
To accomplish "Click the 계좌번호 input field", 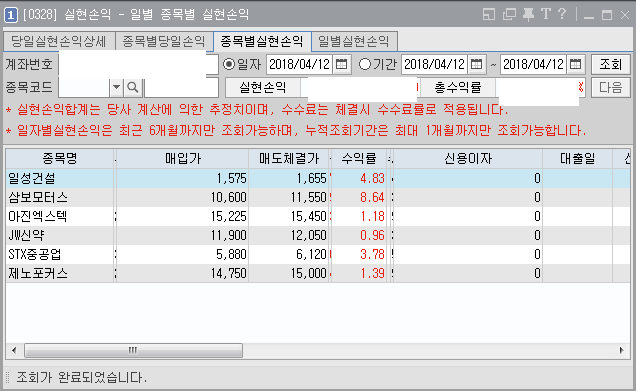I will (x=138, y=64).
